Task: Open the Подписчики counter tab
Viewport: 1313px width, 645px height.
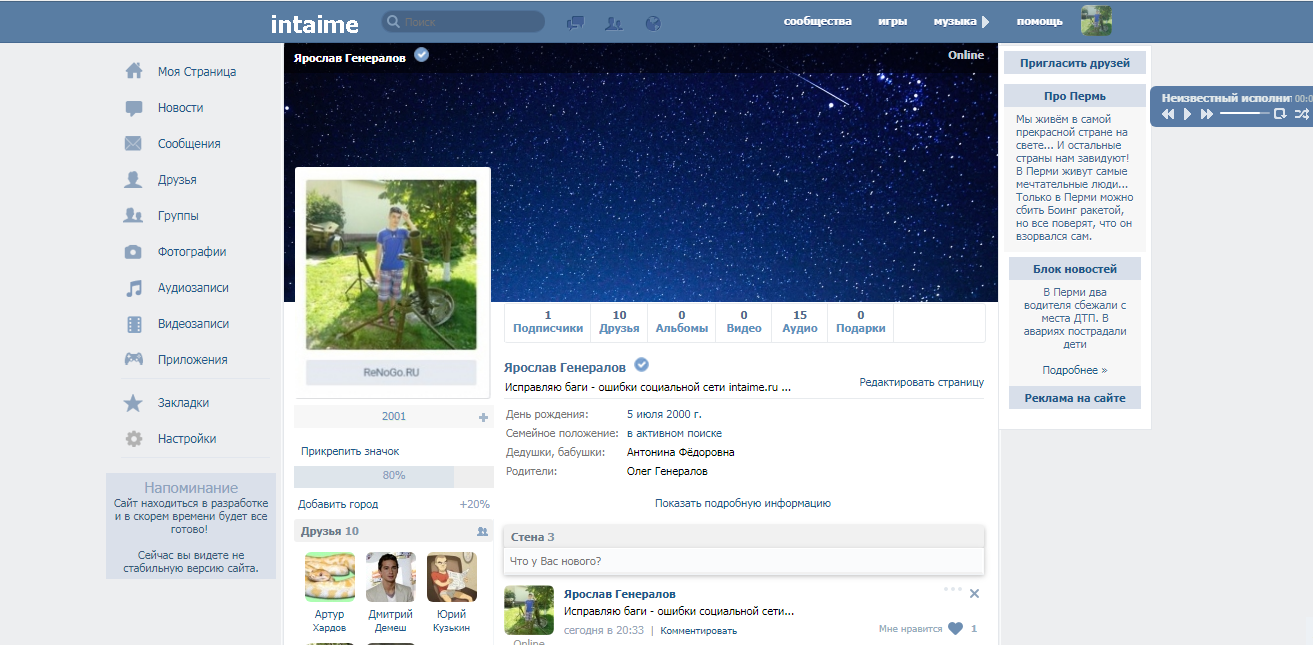Action: point(548,322)
